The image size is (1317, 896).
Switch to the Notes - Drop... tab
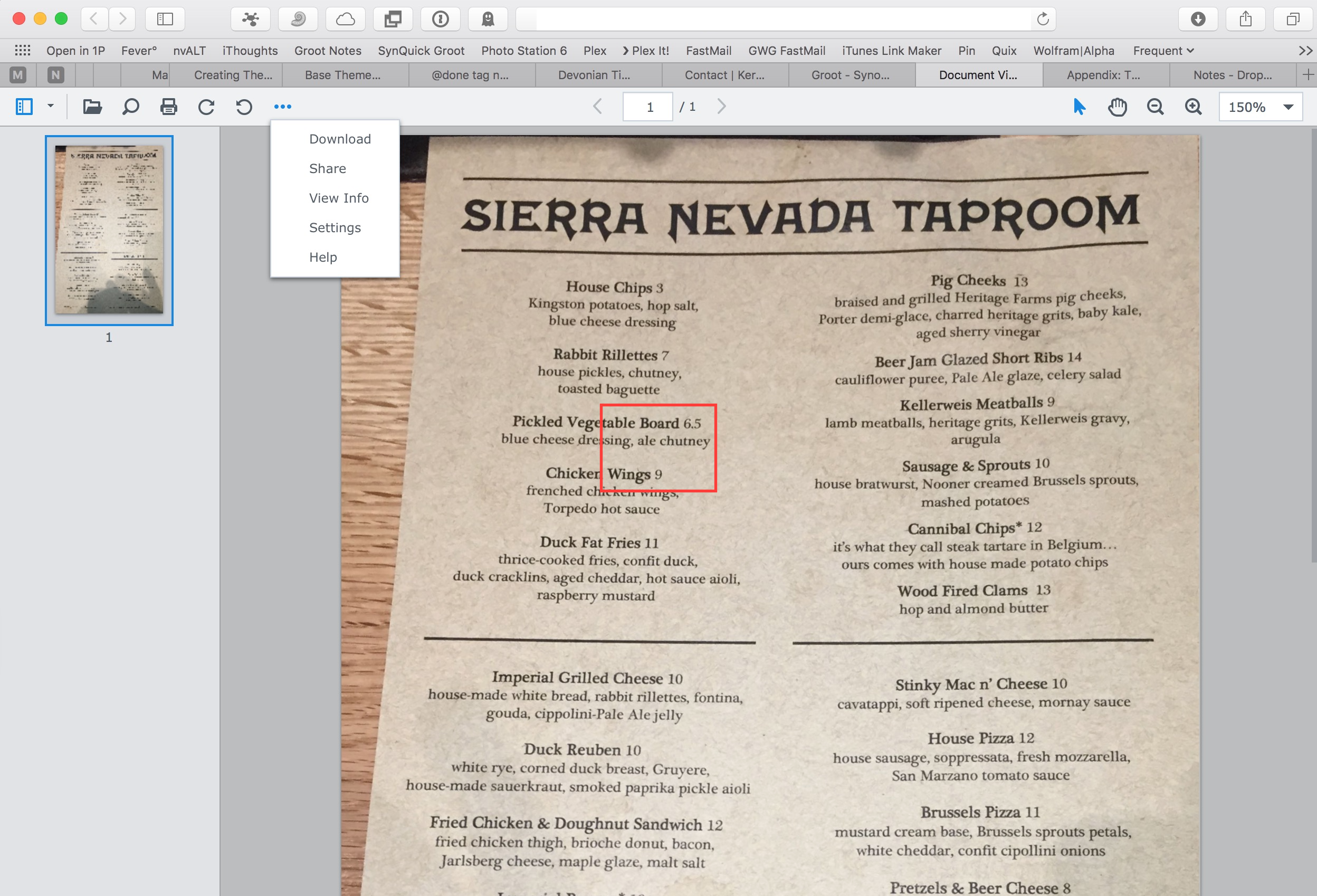1233,75
